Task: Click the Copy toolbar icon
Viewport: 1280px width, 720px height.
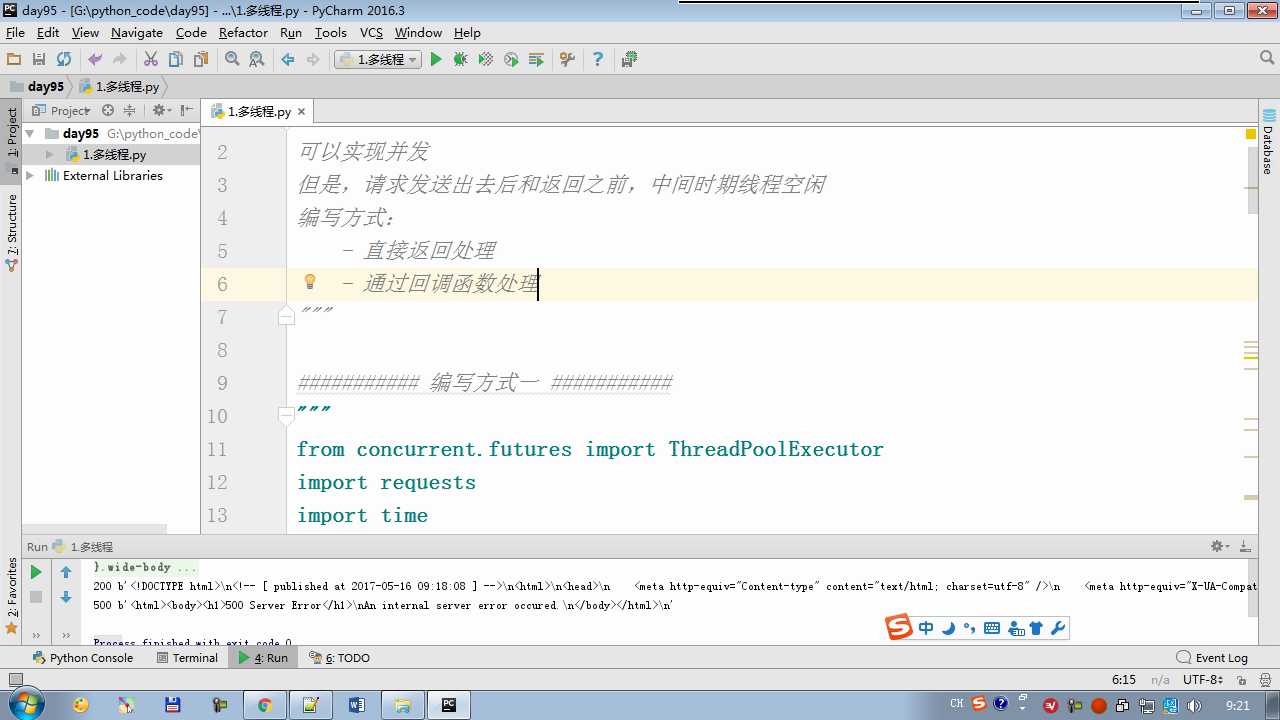Action: click(176, 60)
